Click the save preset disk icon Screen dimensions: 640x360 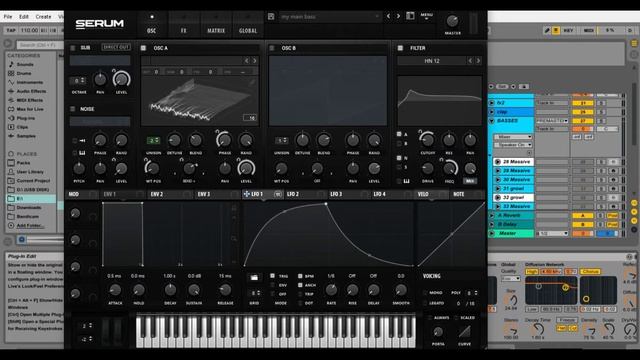(x=271, y=16)
